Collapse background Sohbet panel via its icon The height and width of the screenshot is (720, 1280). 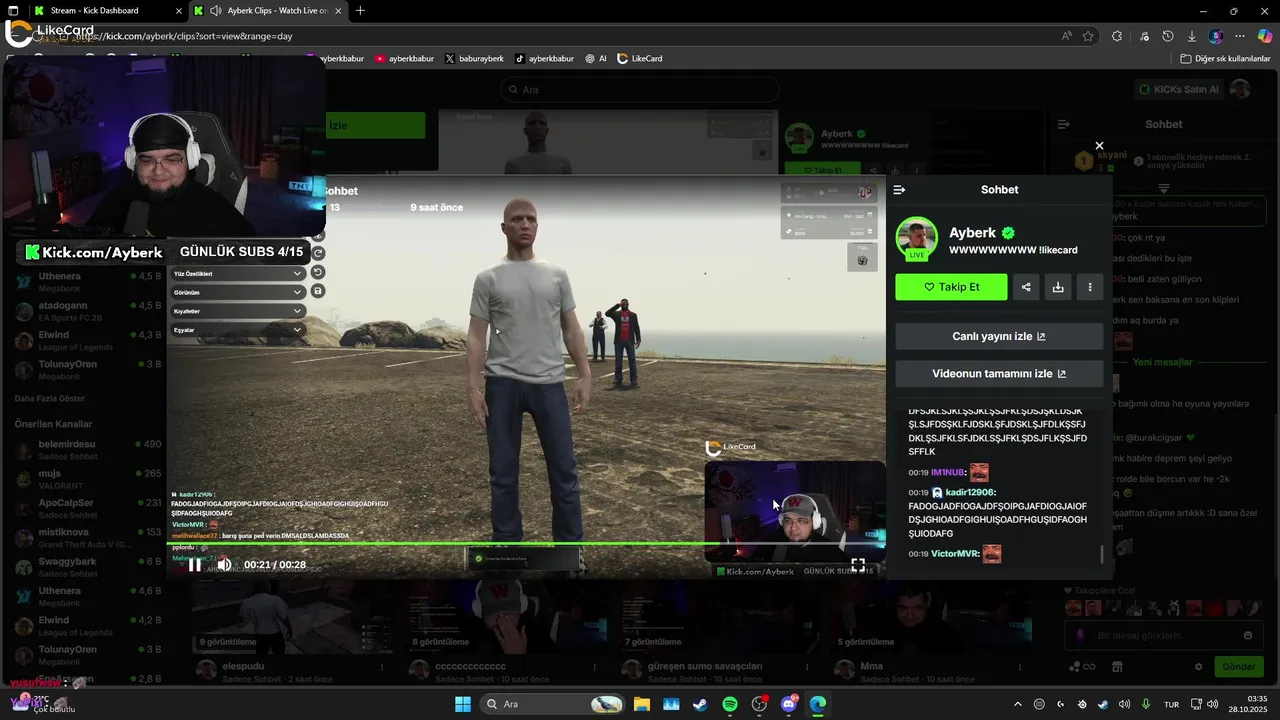pos(1063,124)
